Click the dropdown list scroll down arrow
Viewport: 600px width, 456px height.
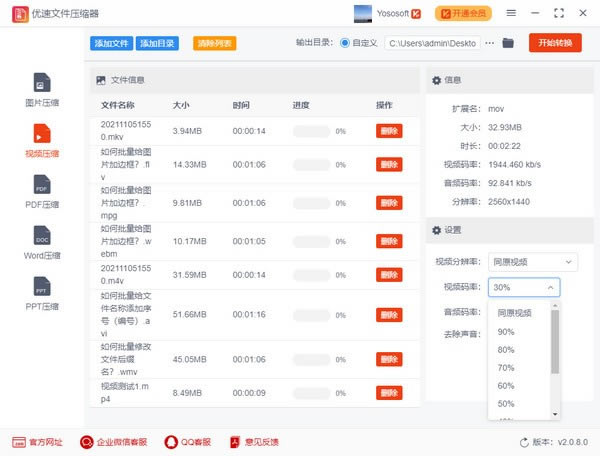click(x=555, y=414)
